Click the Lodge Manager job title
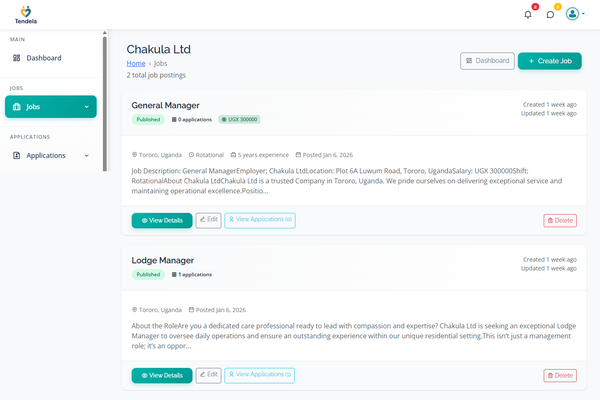This screenshot has height=400, width=600. [x=163, y=260]
